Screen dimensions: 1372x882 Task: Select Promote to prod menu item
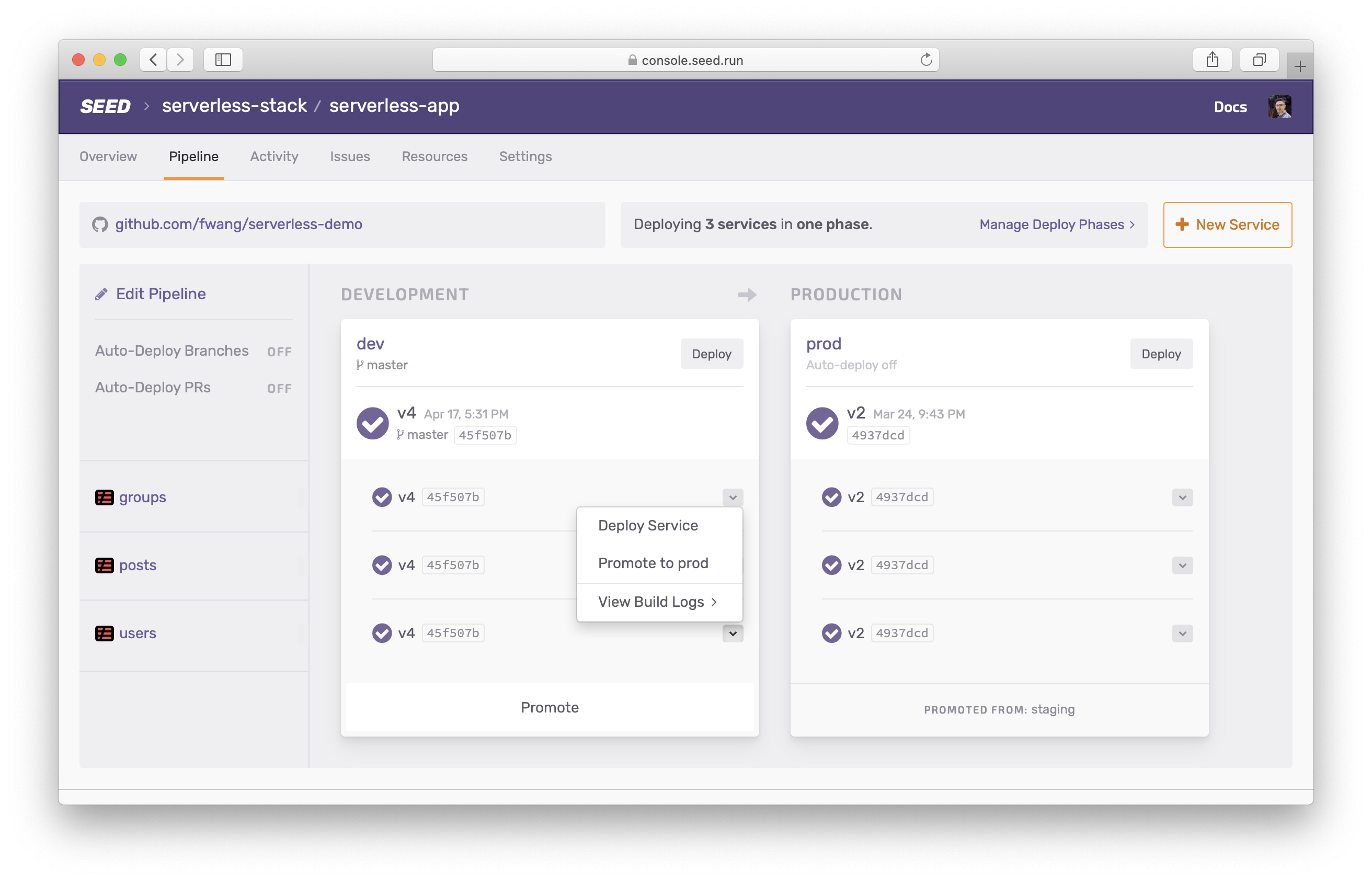pos(653,563)
